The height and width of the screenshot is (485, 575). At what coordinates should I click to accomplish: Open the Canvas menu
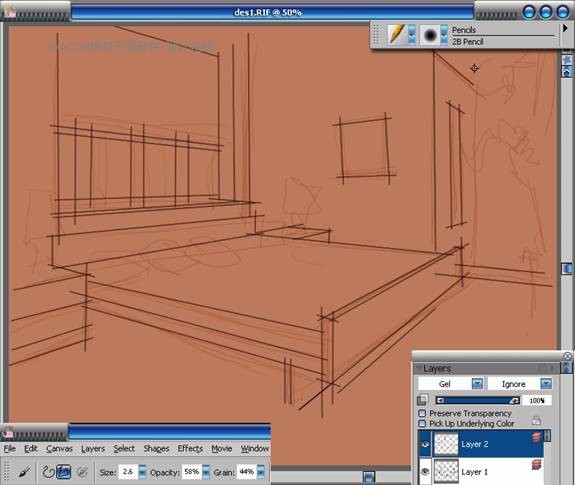point(59,449)
